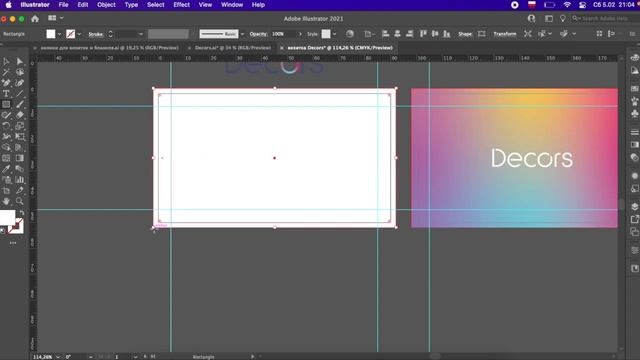640x360 pixels.
Task: Open graphic style dropdown arrow
Action: 334,34
